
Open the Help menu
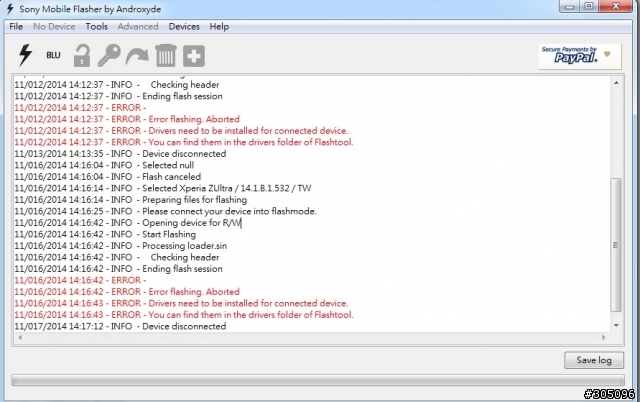pyautogui.click(x=219, y=27)
